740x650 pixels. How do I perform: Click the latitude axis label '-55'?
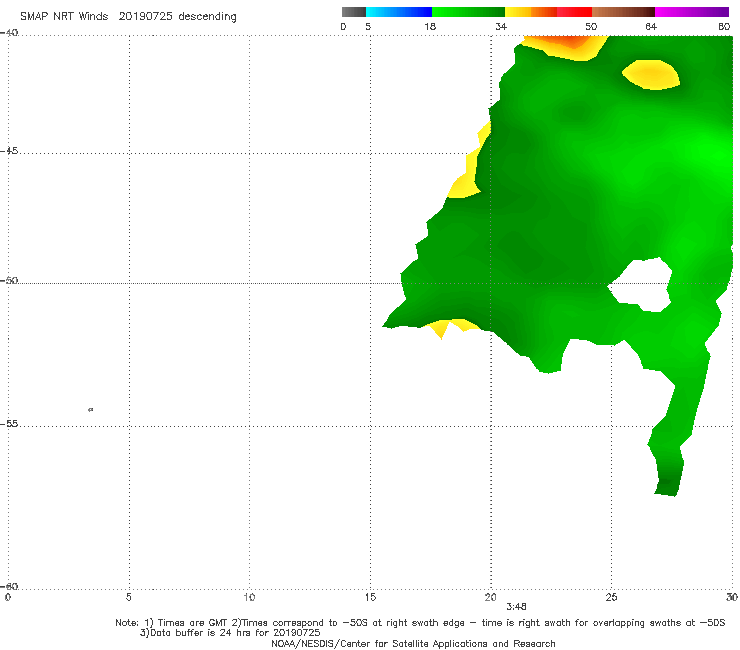9,423
